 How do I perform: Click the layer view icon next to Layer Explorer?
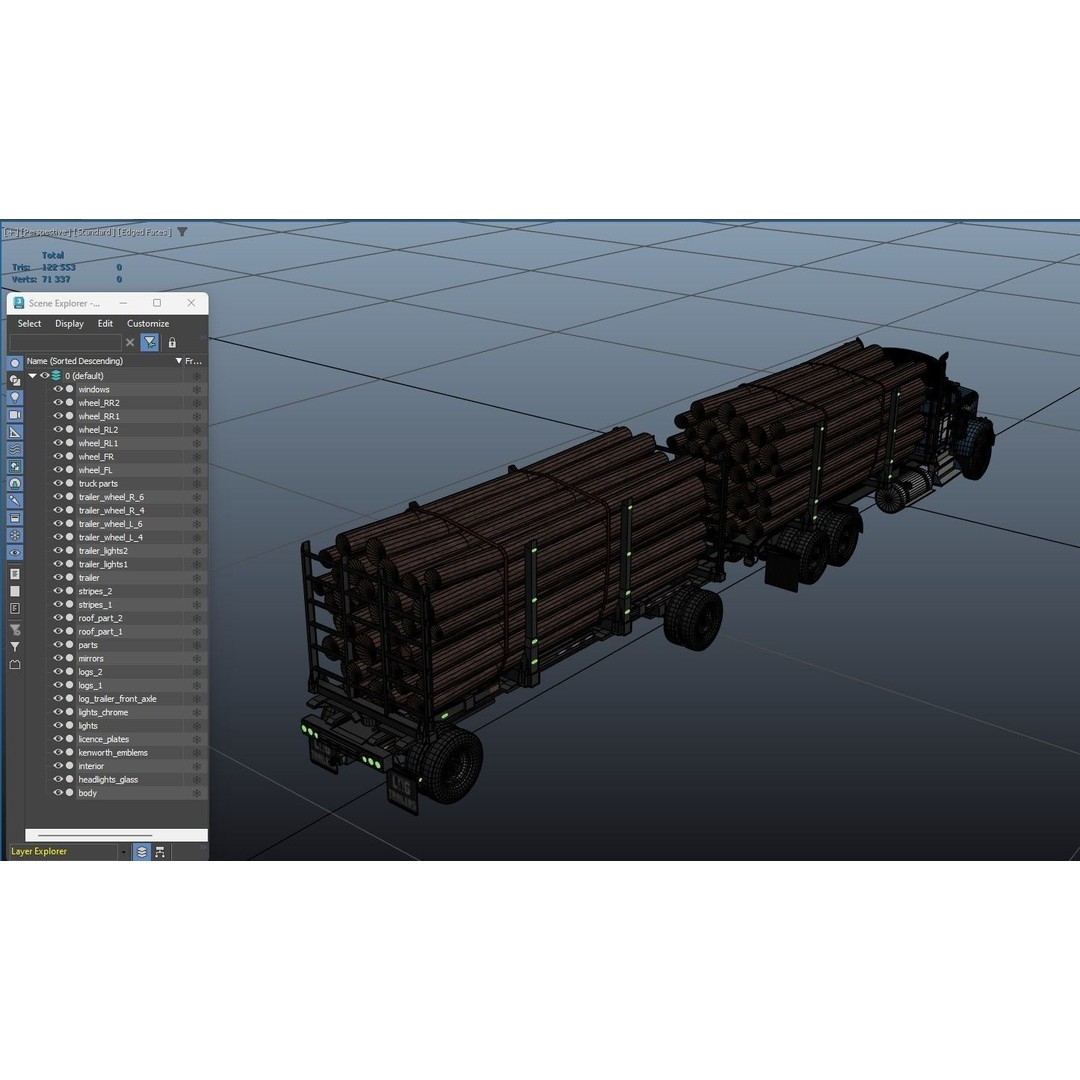point(140,851)
